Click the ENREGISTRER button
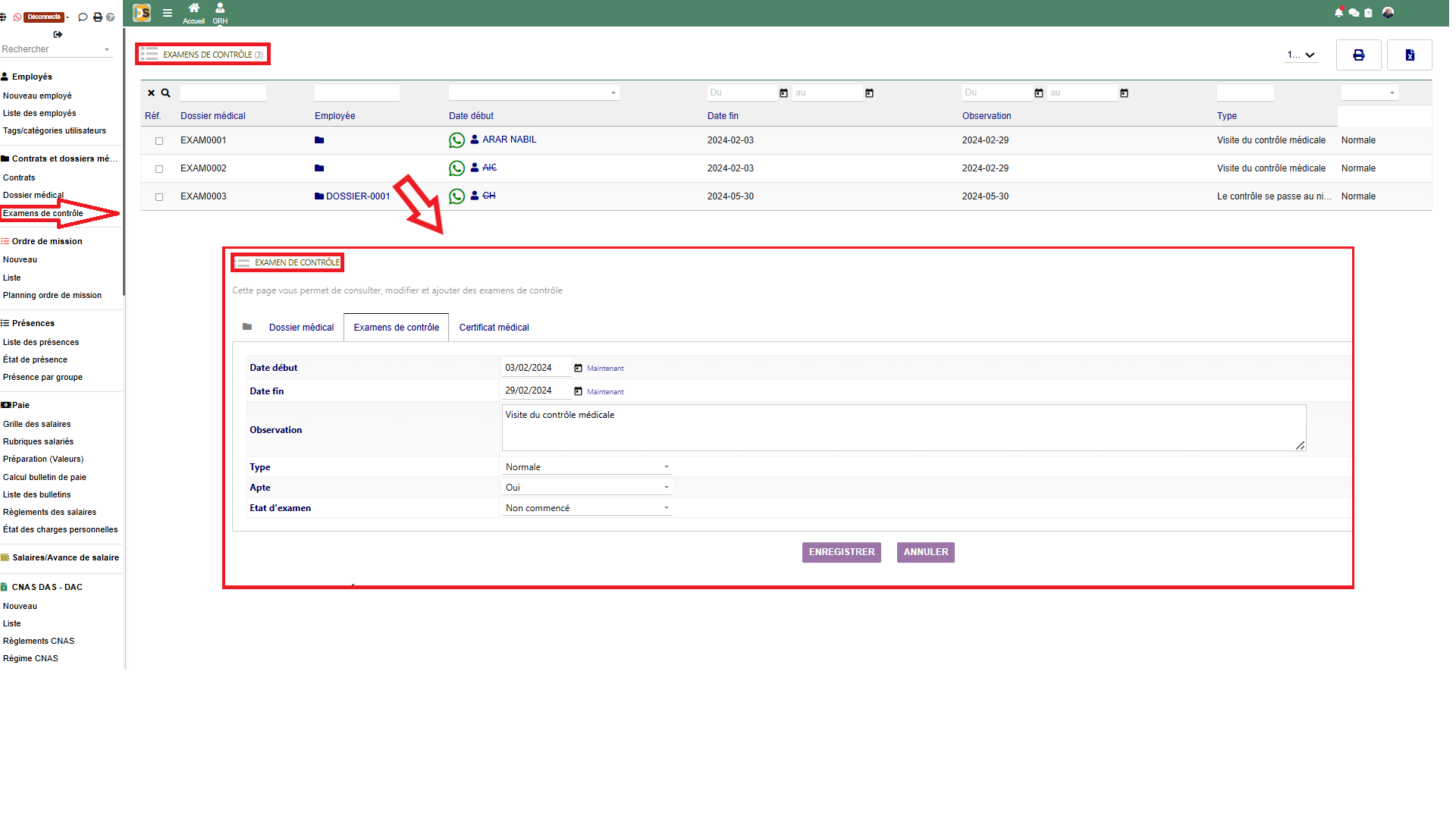1456x819 pixels. click(x=841, y=552)
